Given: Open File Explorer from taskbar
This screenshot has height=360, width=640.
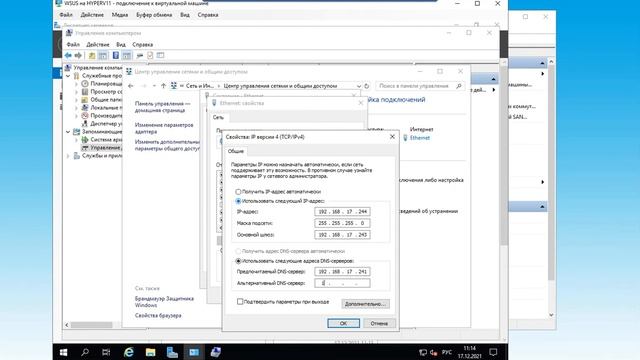Looking at the screenshot, I should (x=150, y=352).
